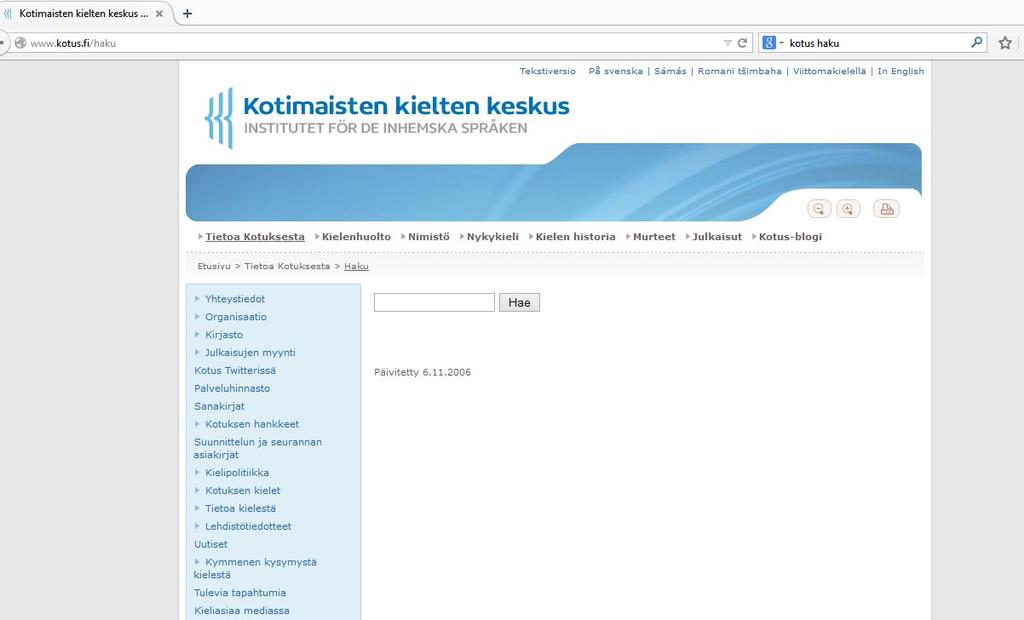Switch to In English version
The image size is (1024, 620).
tap(901, 71)
